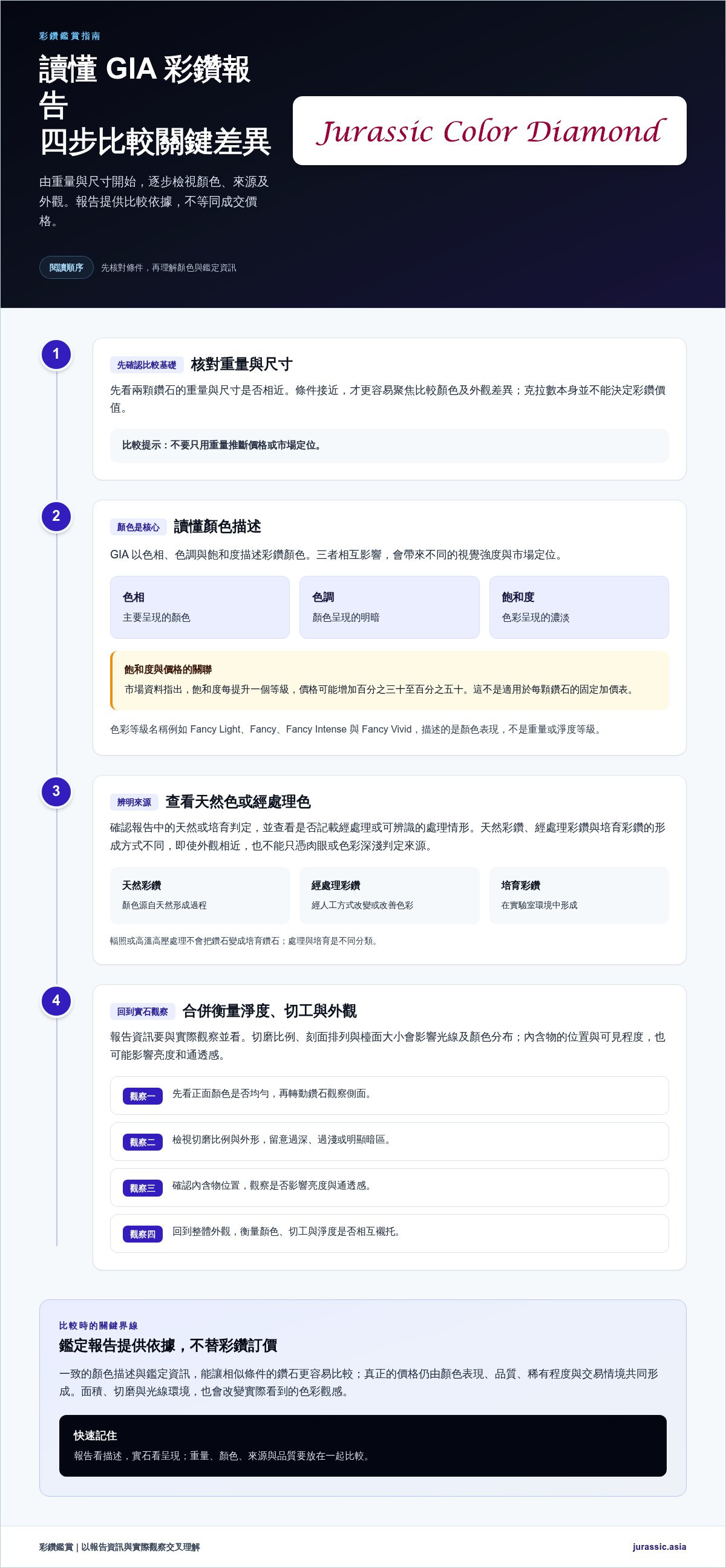Image resolution: width=726 pixels, height=1568 pixels.
Task: Select the 培育彩鑽 card
Action: (x=579, y=895)
